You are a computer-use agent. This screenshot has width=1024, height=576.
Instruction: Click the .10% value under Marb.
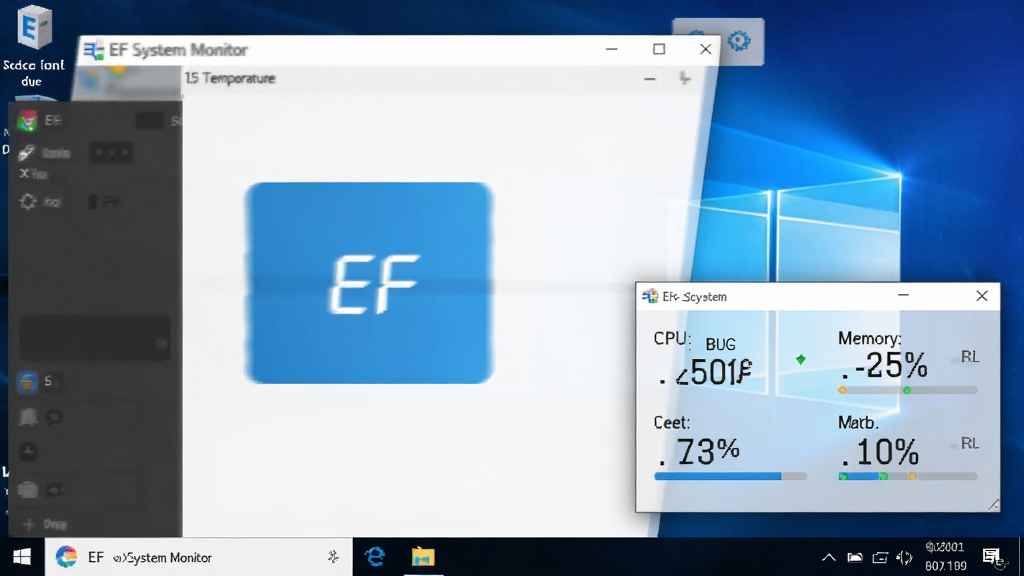pyautogui.click(x=880, y=452)
